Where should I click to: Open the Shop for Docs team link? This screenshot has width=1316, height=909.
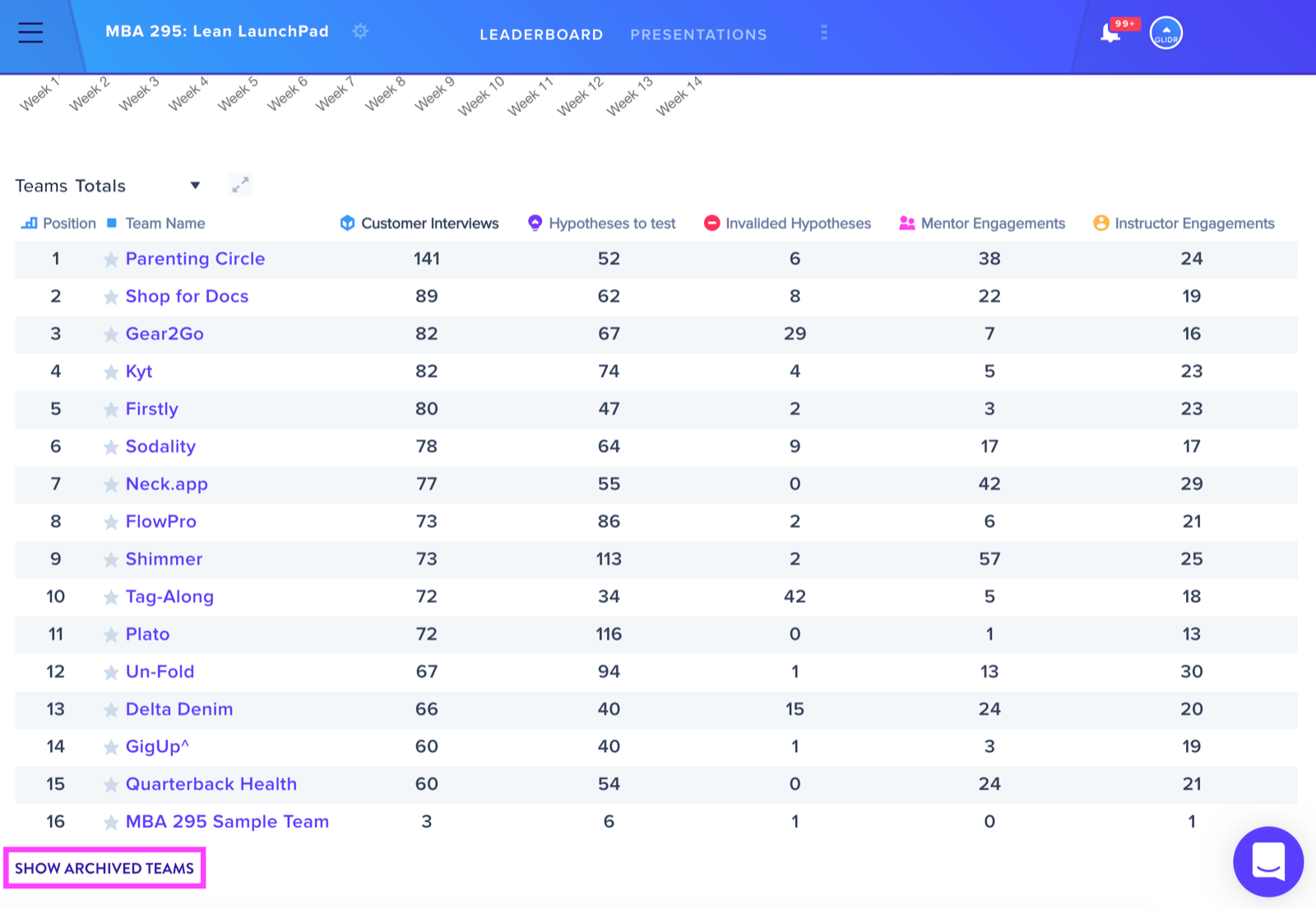[187, 296]
